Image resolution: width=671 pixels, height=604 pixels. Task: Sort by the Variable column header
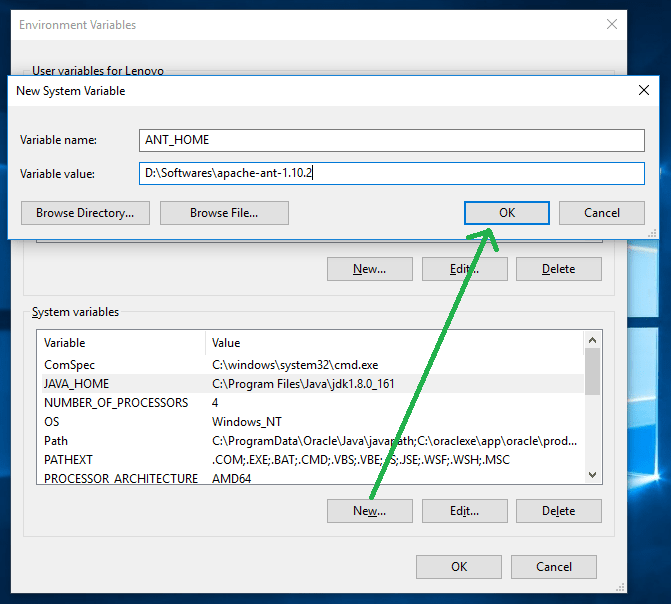pos(120,343)
